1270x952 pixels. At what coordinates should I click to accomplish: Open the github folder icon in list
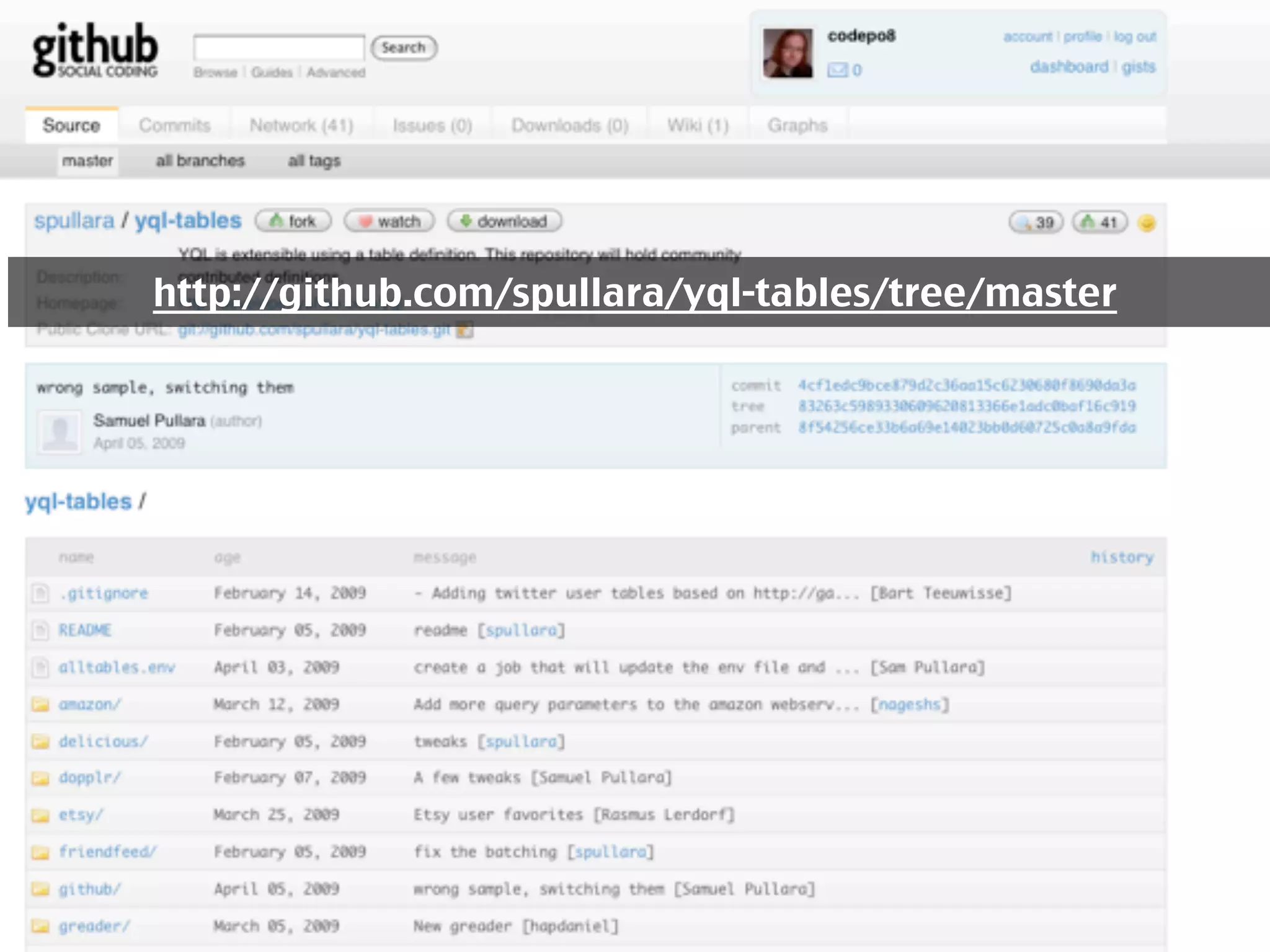(41, 889)
